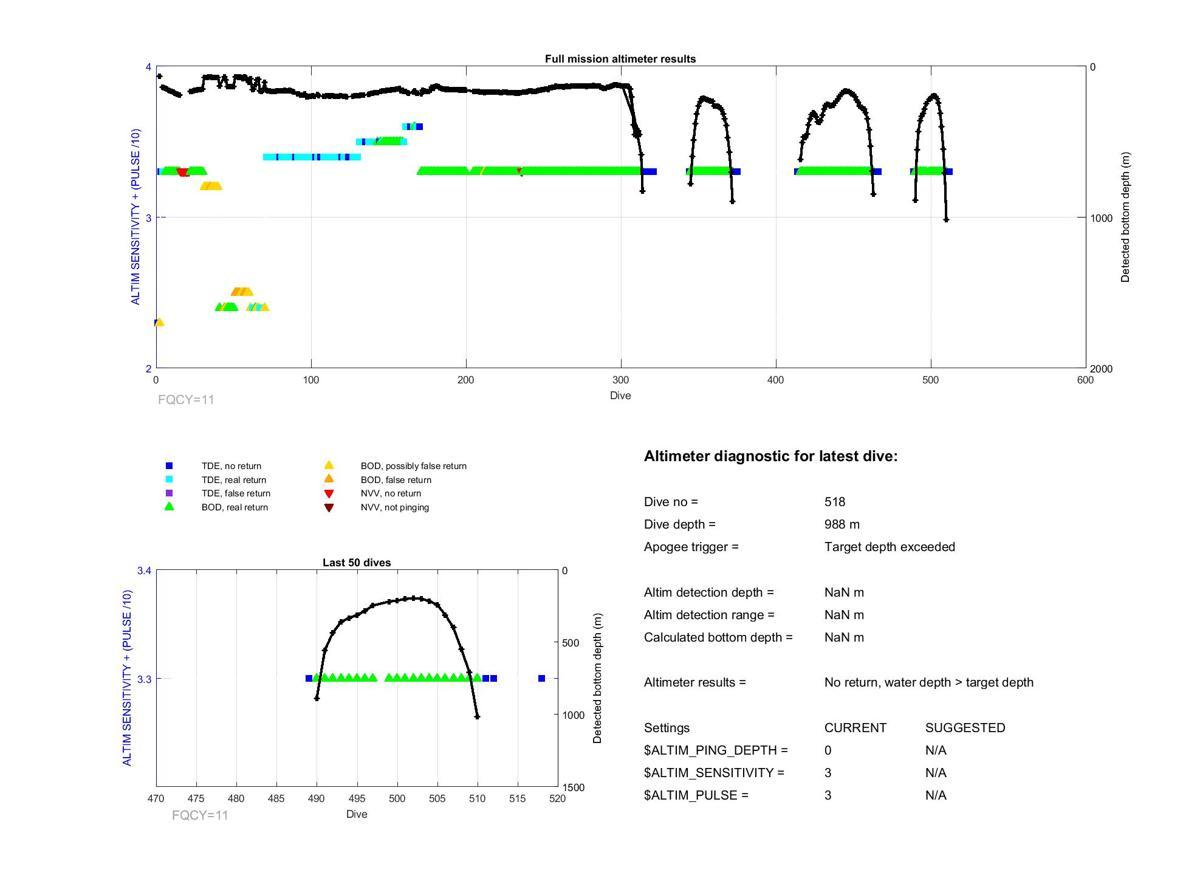1200x885 pixels.
Task: Click the '$ALTIM_PING_DEPTH =' setting label
Action: 716,750
